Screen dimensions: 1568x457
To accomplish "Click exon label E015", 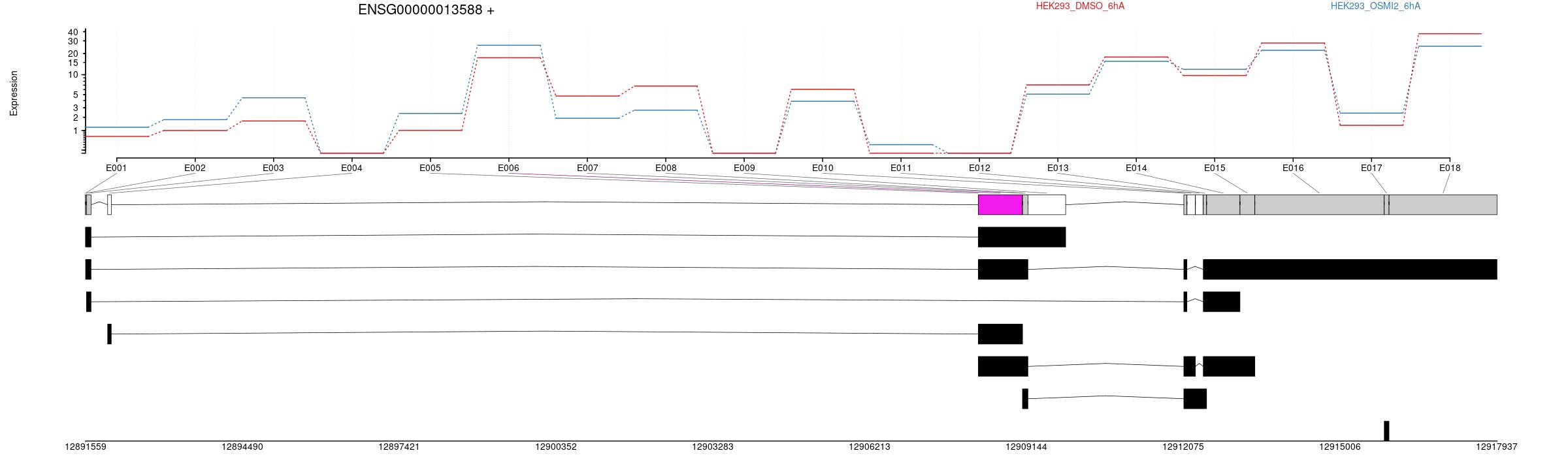I will tap(1215, 168).
